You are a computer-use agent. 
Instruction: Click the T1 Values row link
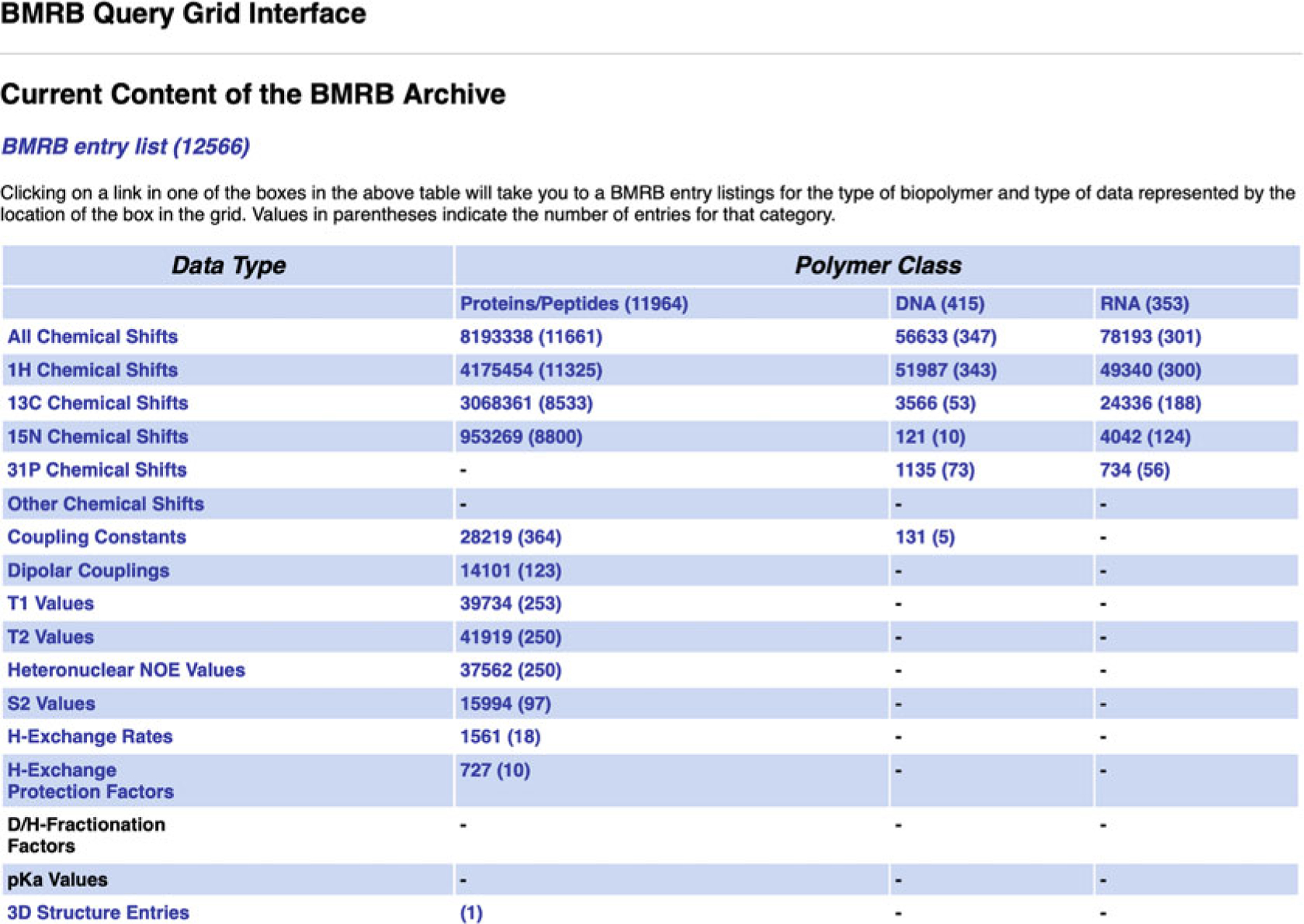51,604
